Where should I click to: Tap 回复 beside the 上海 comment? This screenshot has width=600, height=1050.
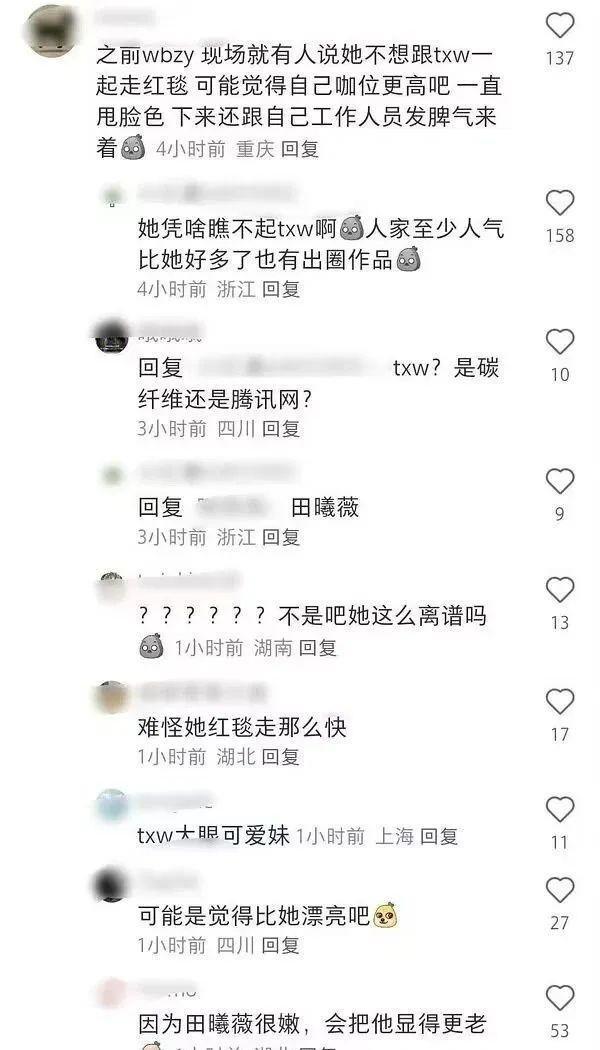(x=439, y=836)
